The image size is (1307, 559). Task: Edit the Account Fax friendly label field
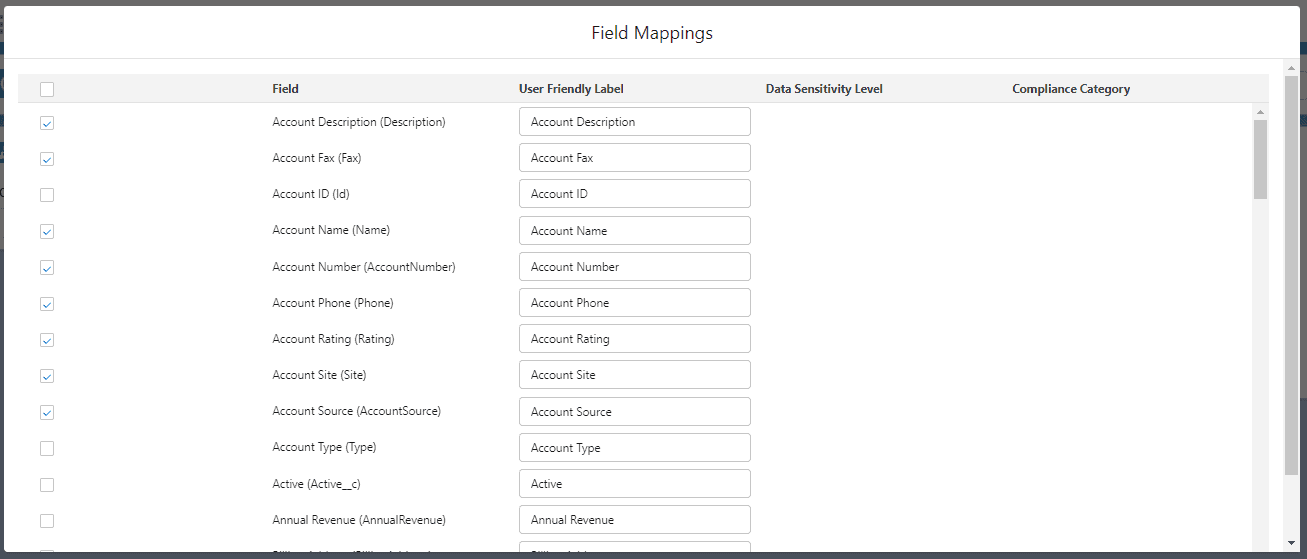coord(634,158)
